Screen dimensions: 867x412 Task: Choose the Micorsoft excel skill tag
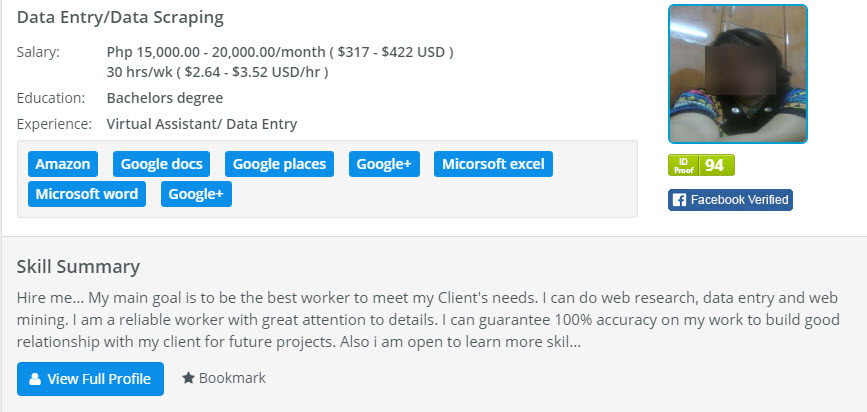[x=493, y=164]
